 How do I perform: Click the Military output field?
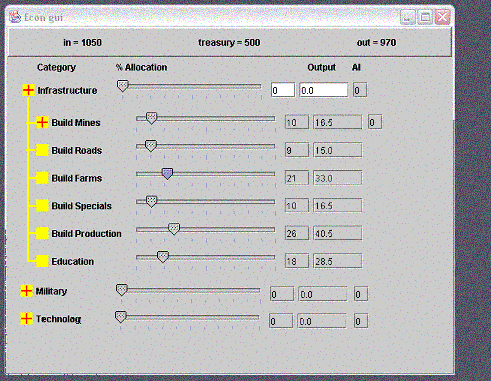pos(323,294)
